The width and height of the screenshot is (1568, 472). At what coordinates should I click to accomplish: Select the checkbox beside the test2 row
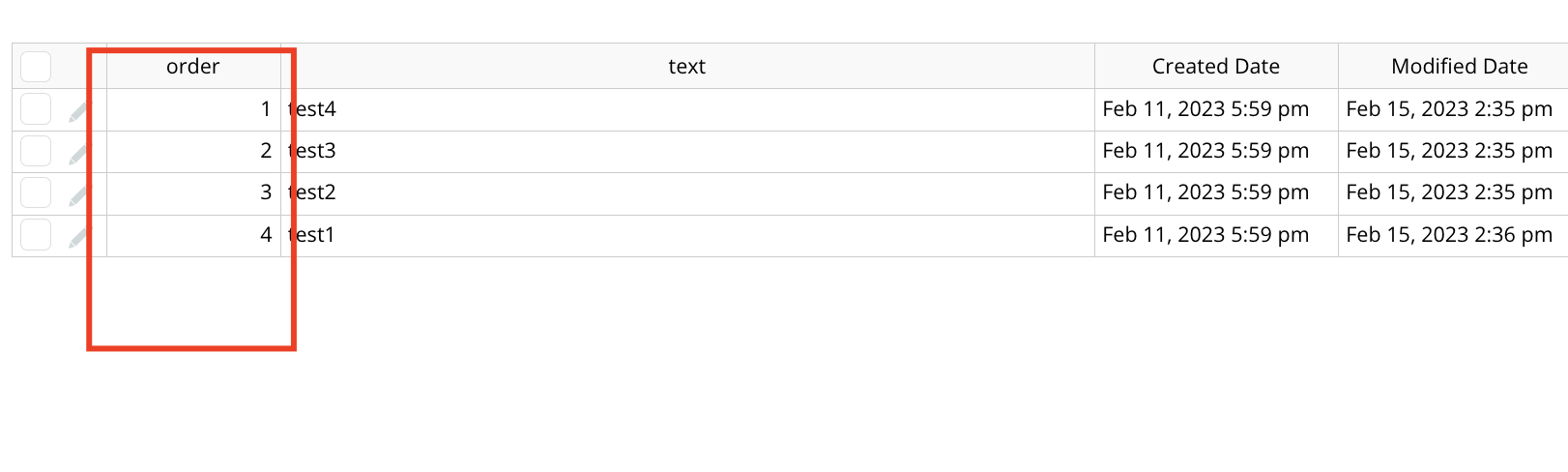click(x=36, y=192)
